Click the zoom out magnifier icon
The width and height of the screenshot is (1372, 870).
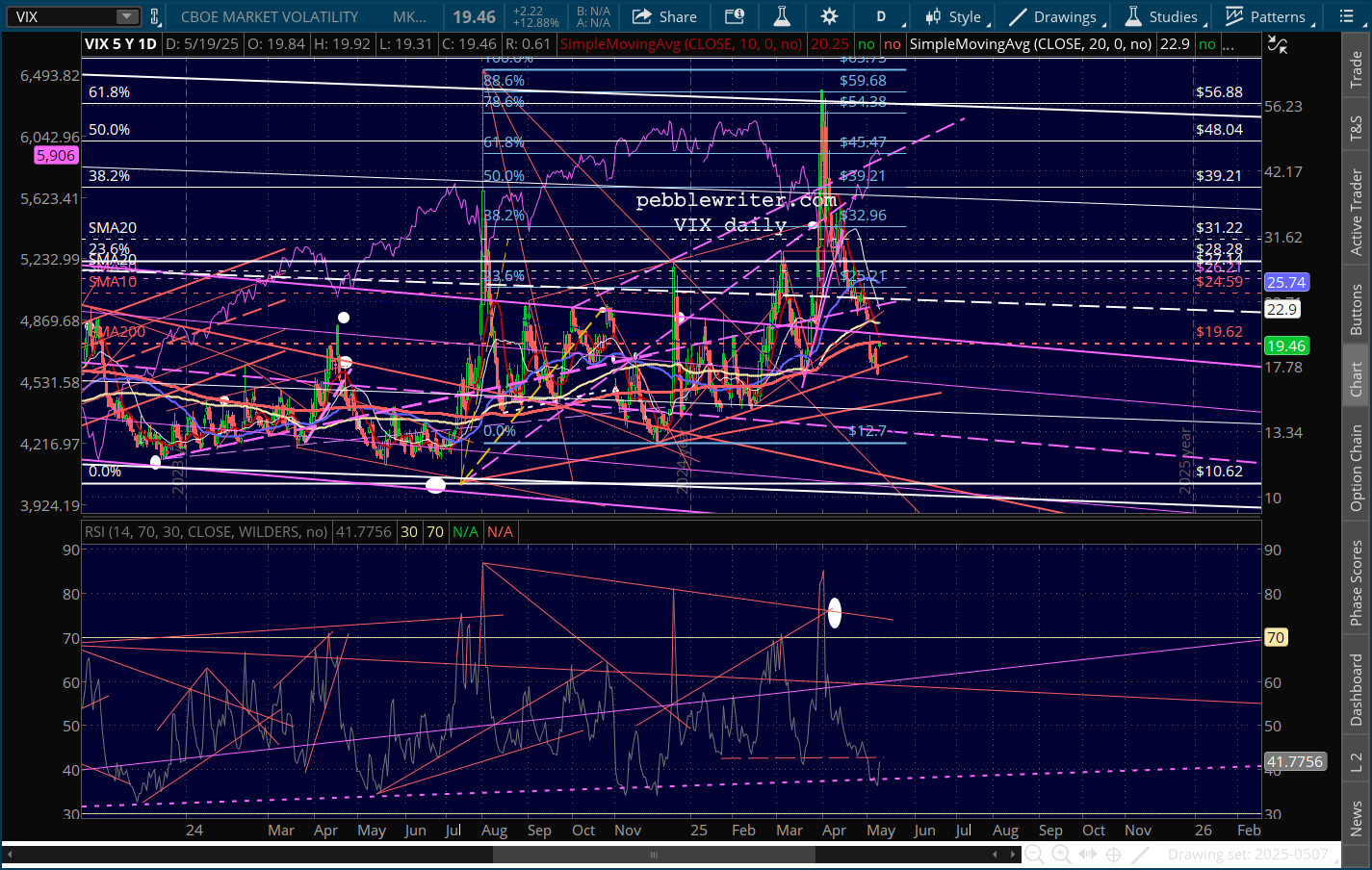point(1034,854)
